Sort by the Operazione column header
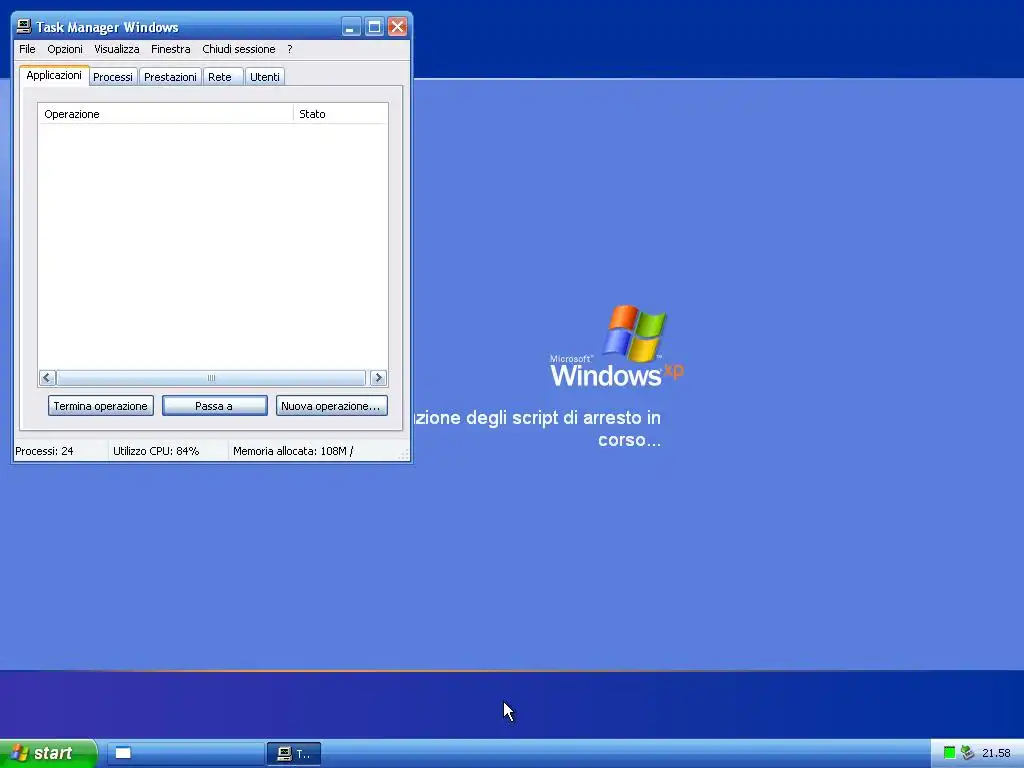 [166, 114]
